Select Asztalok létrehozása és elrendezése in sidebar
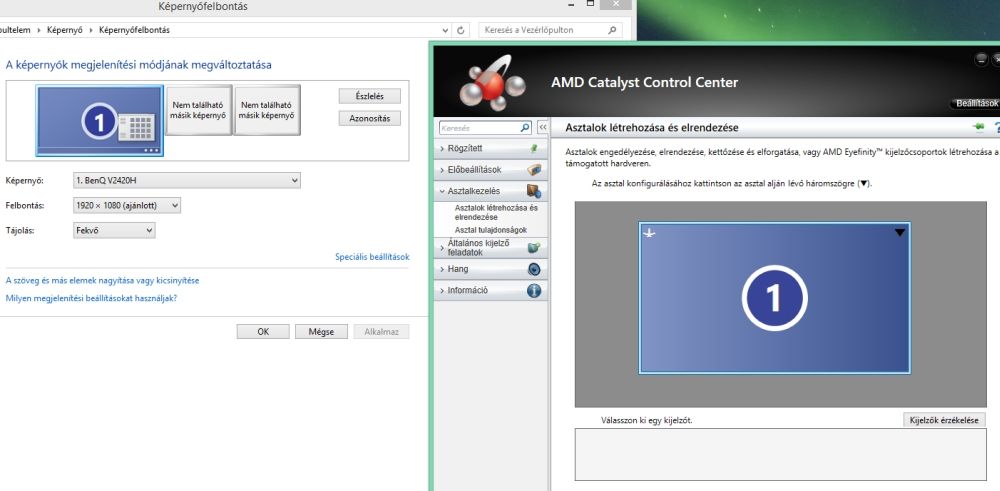Image resolution: width=1000 pixels, height=491 pixels. pyautogui.click(x=496, y=212)
